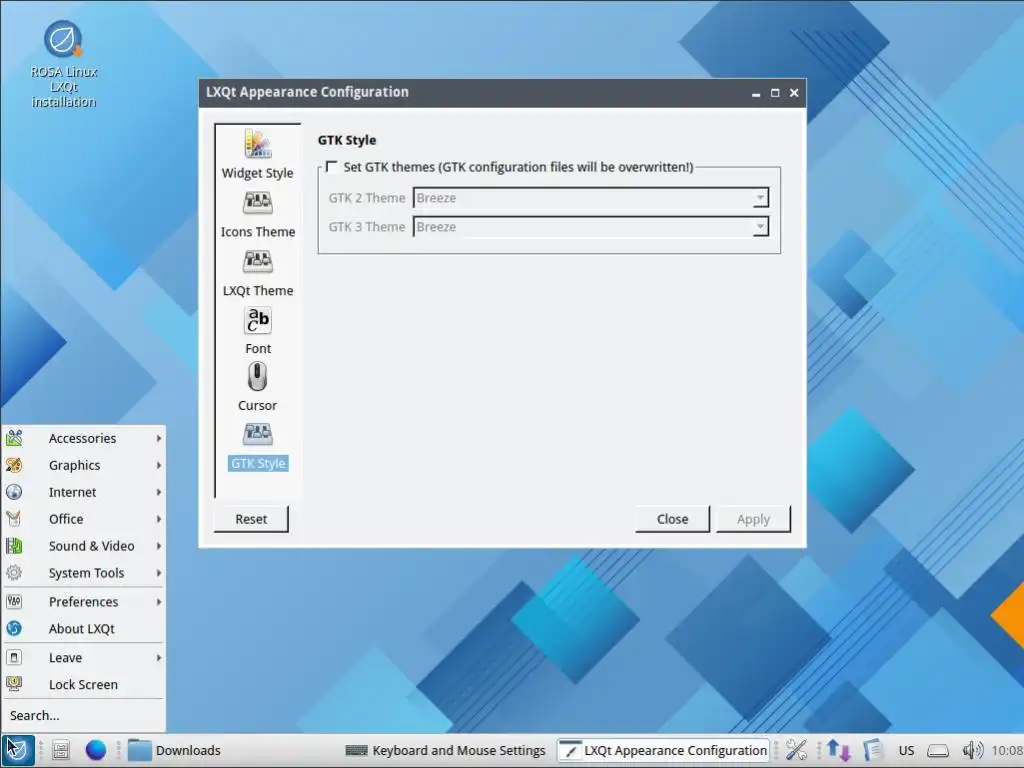
Task: Click the panel clock
Action: click(1007, 750)
